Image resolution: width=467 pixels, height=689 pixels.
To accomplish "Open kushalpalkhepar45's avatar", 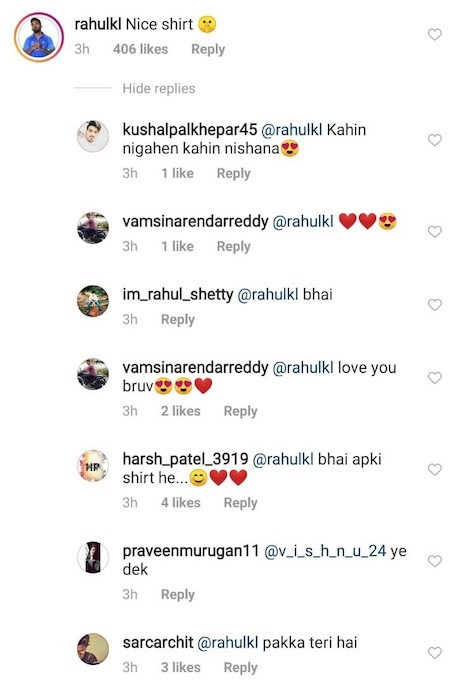I will click(93, 136).
